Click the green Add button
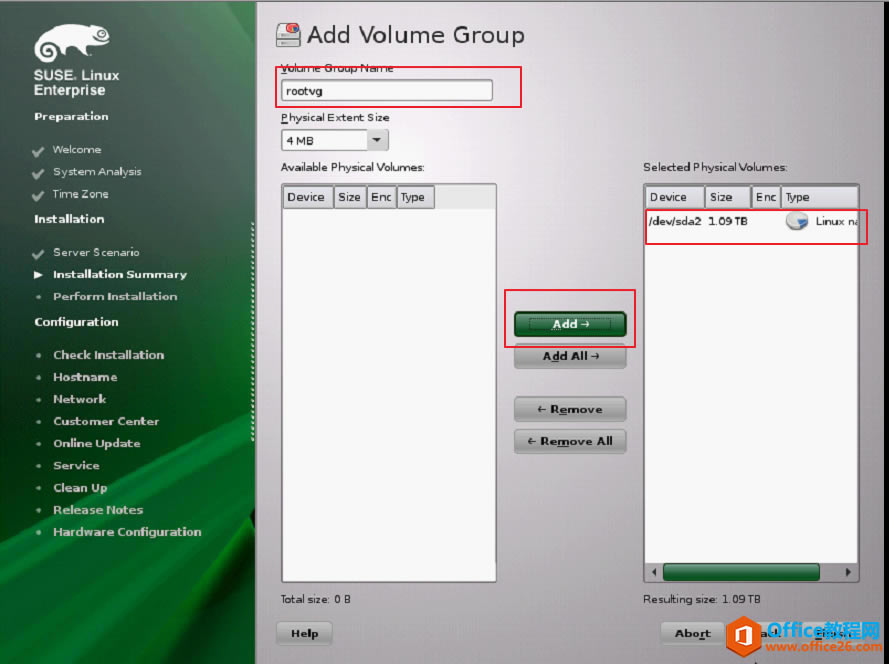This screenshot has height=664, width=889. (570, 324)
